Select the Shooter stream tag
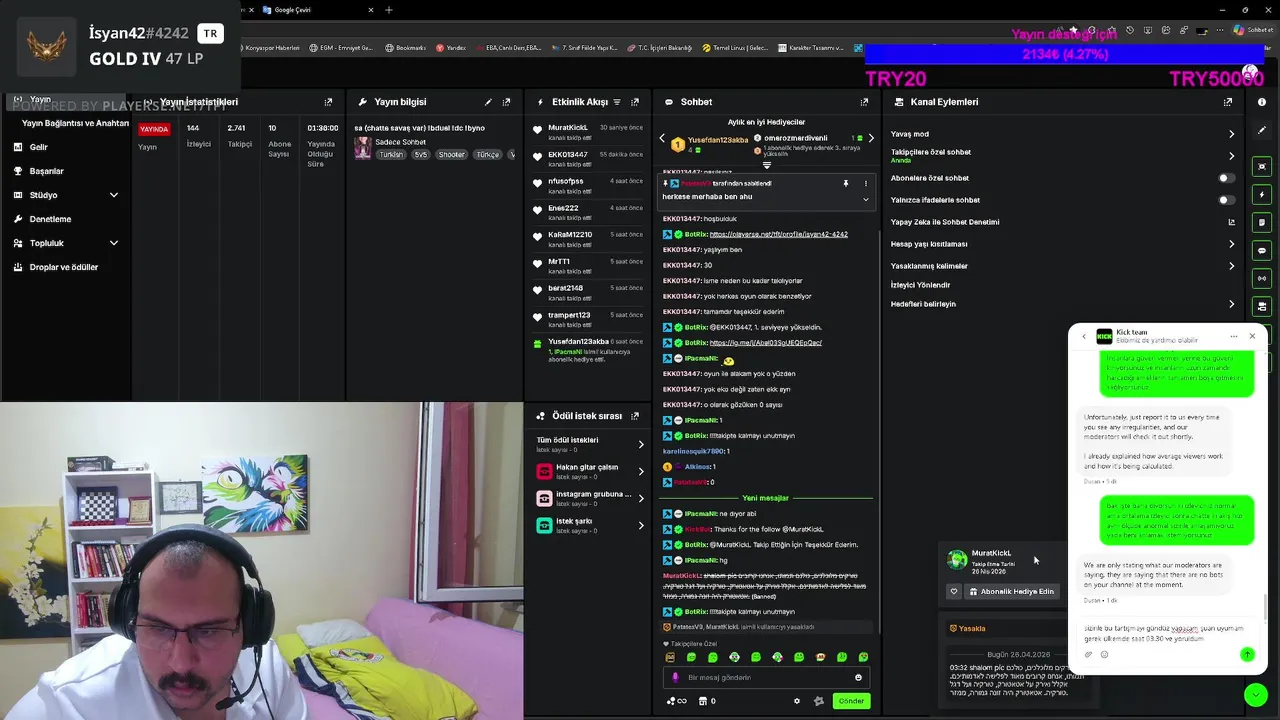 click(x=452, y=155)
